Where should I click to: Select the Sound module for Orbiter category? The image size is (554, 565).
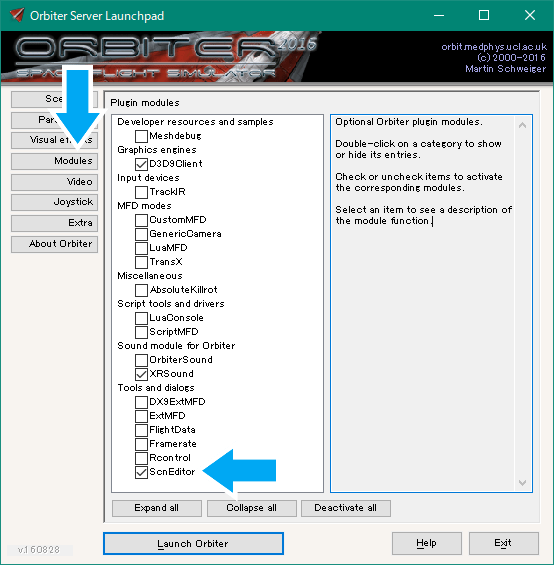176,346
